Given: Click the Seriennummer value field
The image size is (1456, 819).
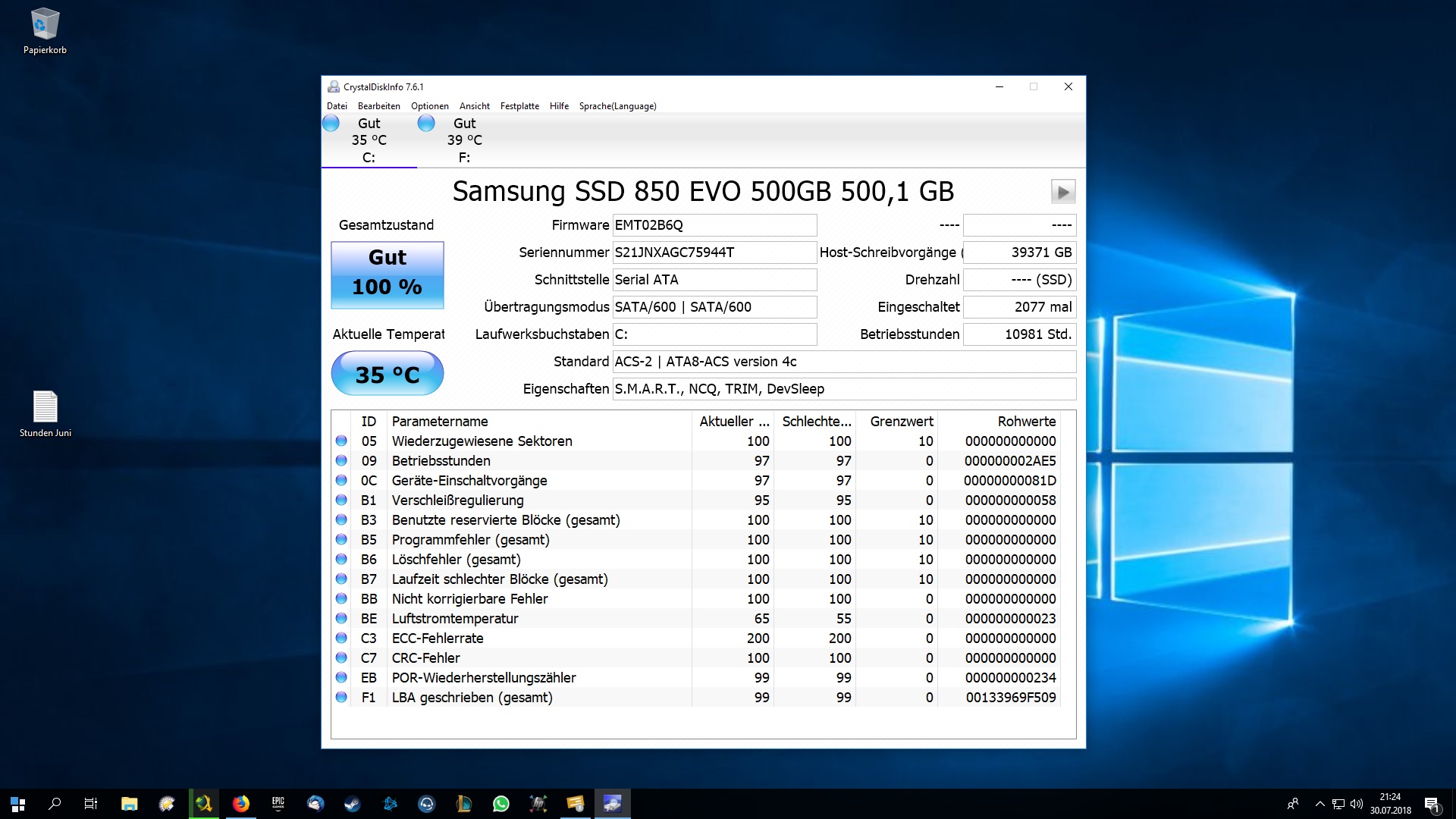Looking at the screenshot, I should 714,253.
